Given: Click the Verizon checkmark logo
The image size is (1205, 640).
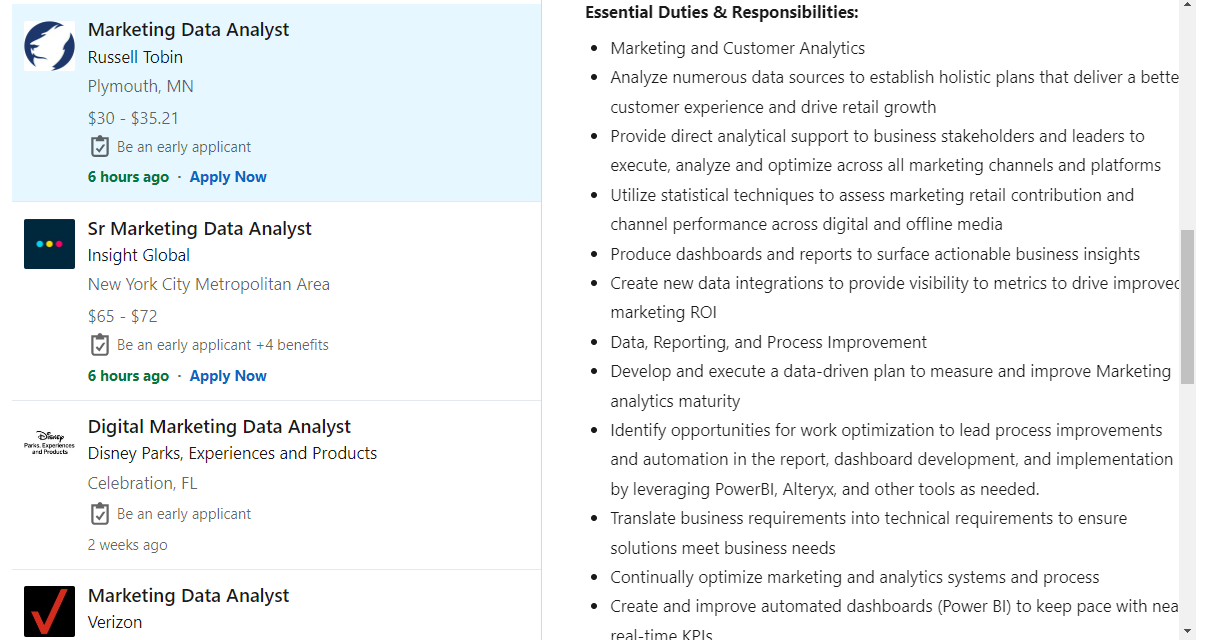Looking at the screenshot, I should pyautogui.click(x=49, y=611).
